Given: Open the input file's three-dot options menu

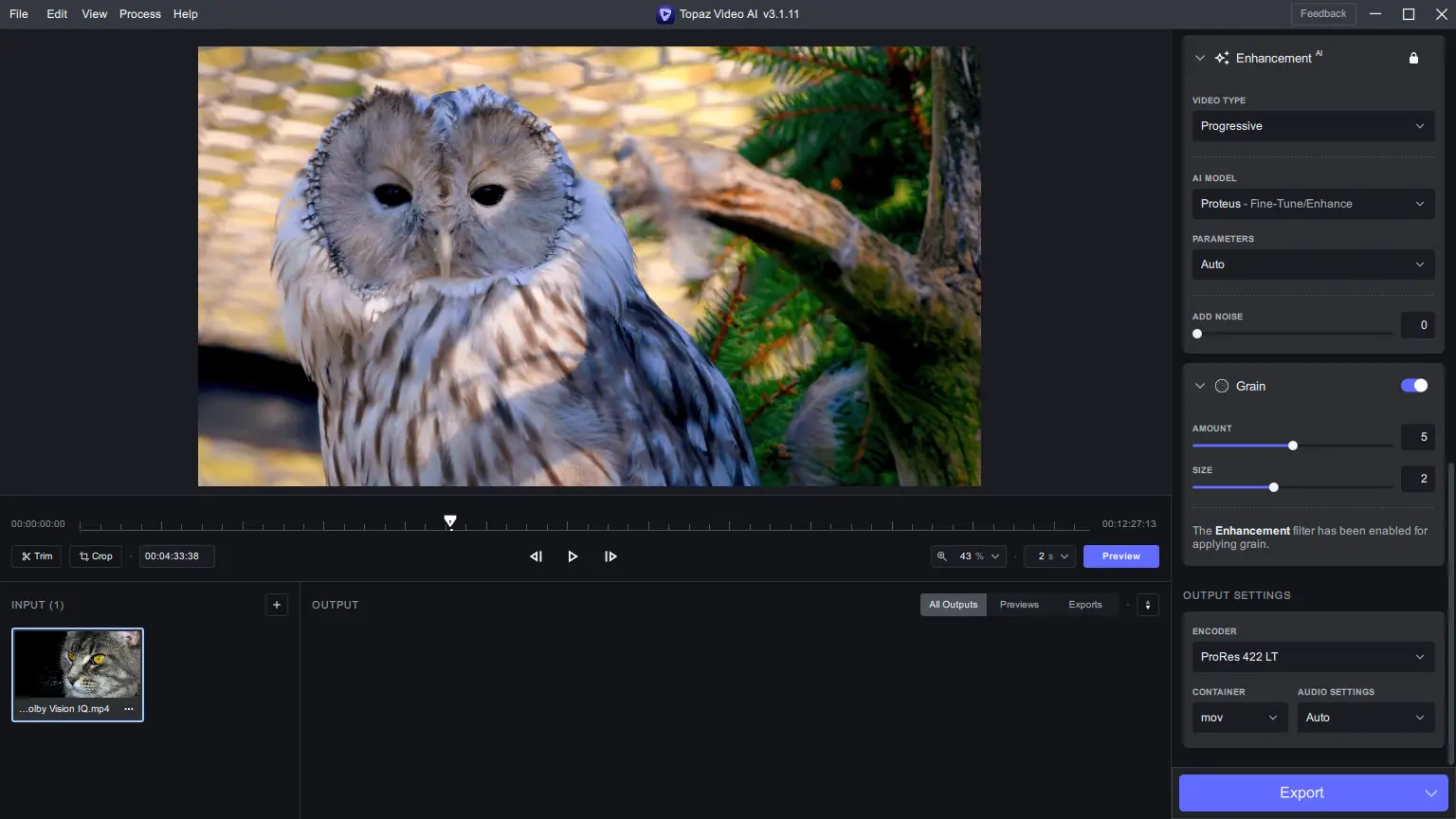Looking at the screenshot, I should (129, 709).
